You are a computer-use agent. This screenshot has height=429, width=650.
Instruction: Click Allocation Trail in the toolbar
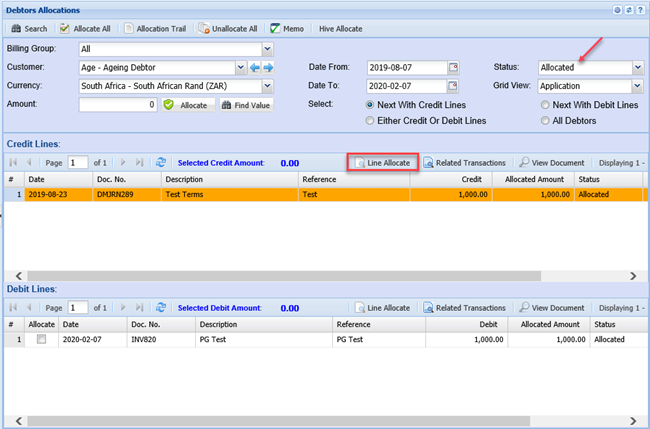(155, 28)
